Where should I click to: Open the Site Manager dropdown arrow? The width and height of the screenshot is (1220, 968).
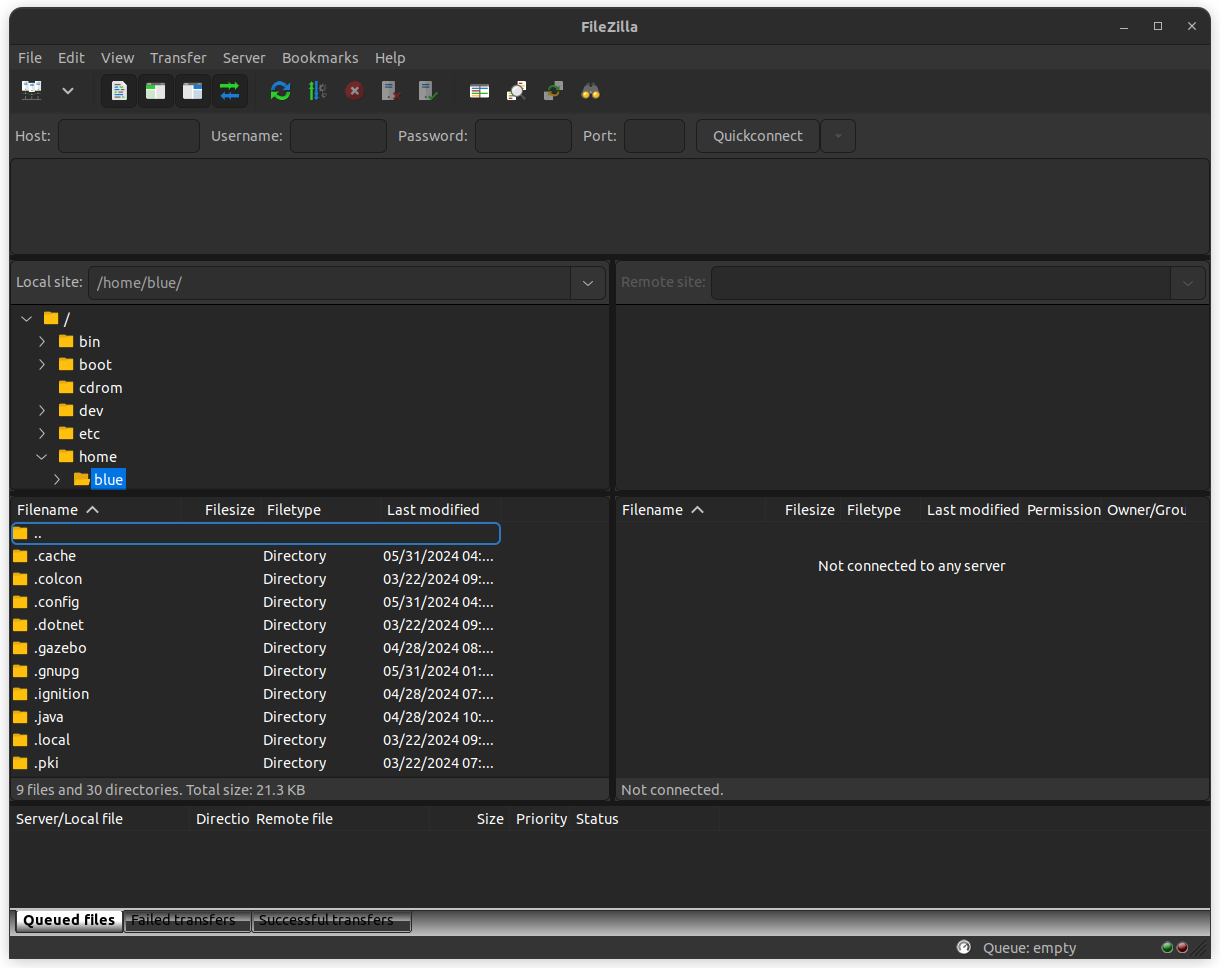coord(68,91)
